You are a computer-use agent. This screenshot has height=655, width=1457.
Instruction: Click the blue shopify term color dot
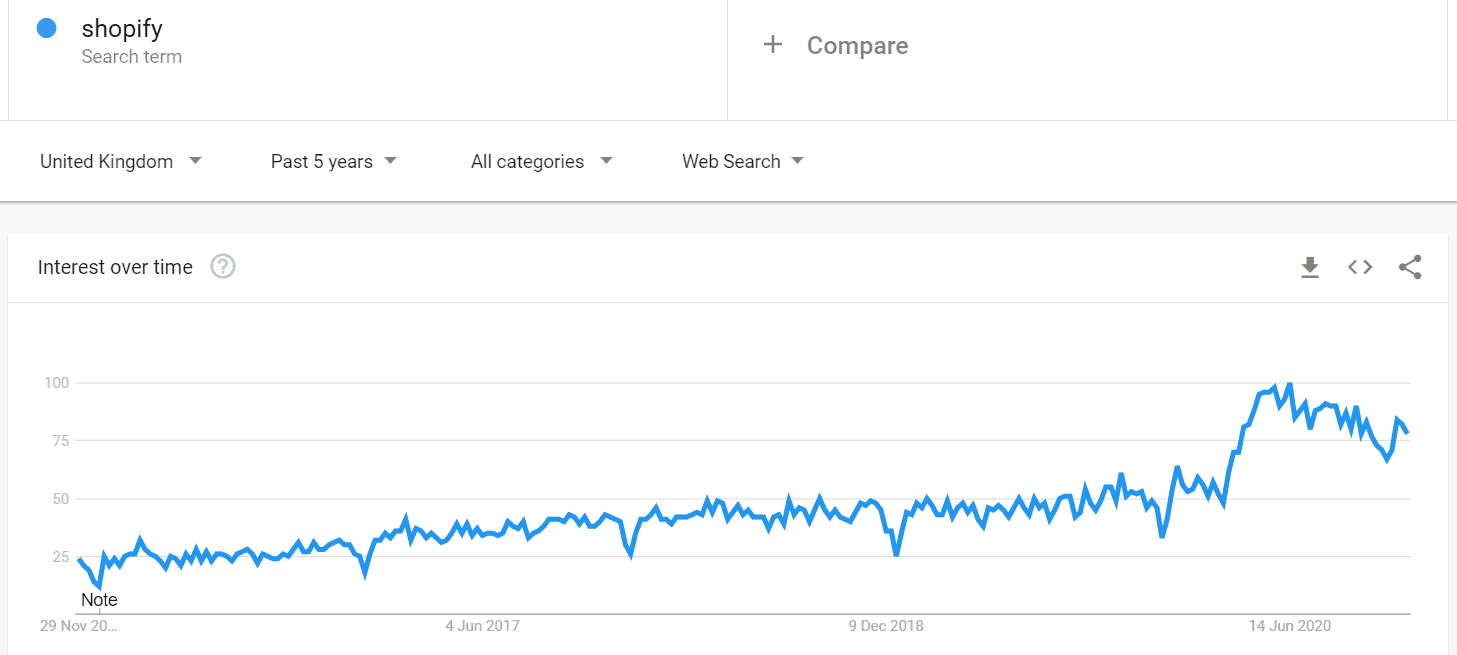coord(46,29)
